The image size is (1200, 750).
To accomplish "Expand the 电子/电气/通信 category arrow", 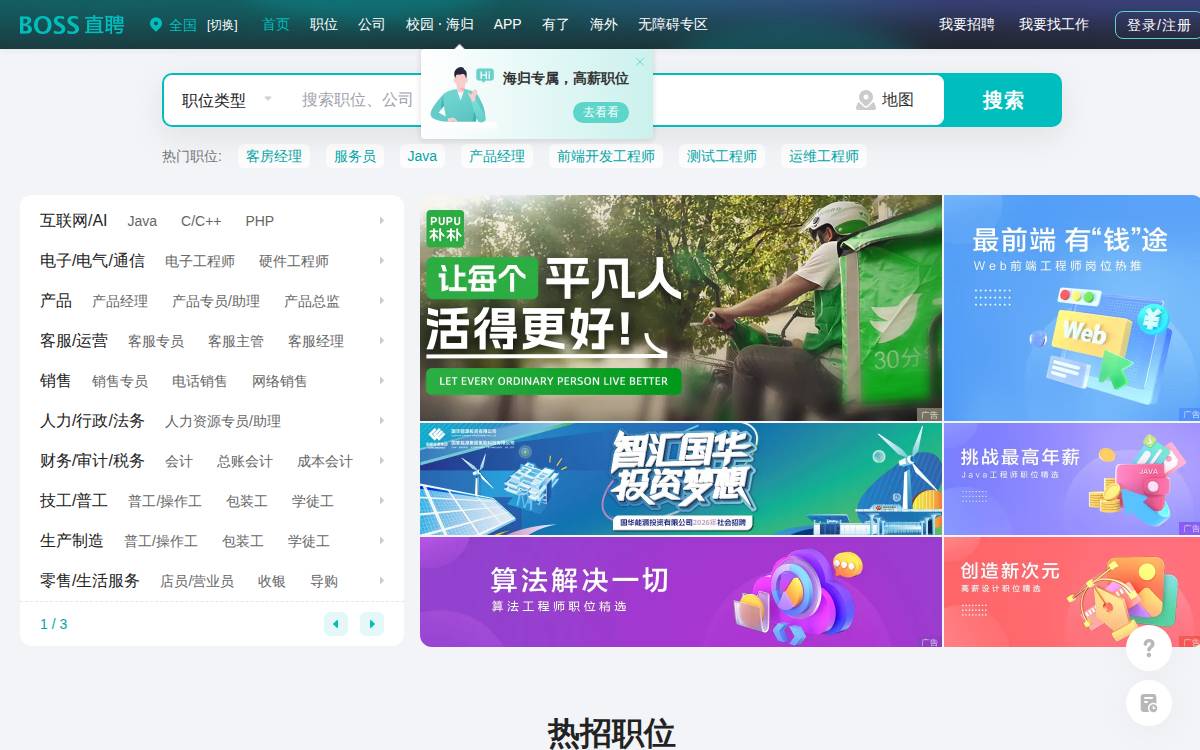I will coord(382,260).
